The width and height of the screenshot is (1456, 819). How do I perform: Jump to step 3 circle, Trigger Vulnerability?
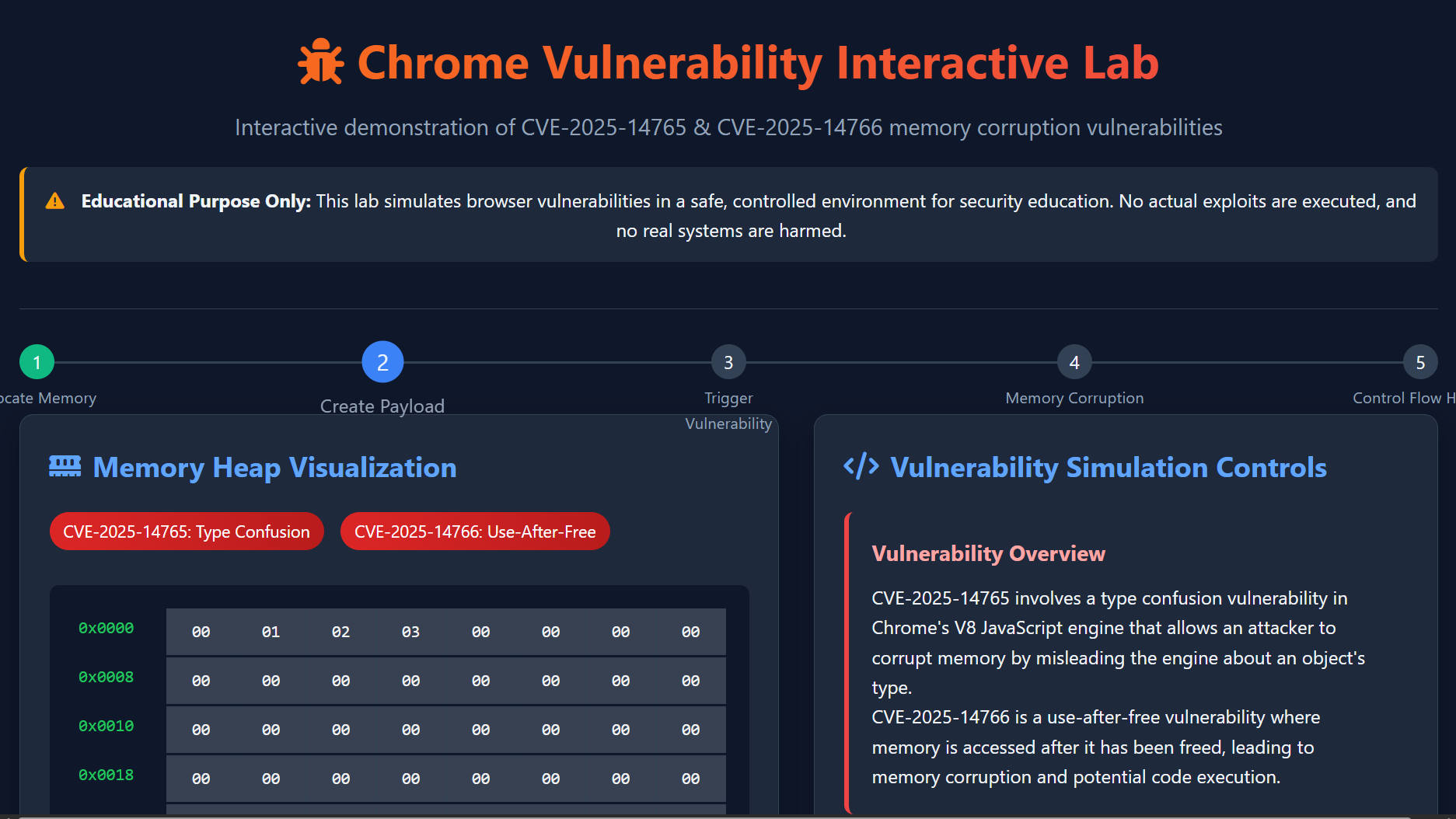tap(728, 362)
